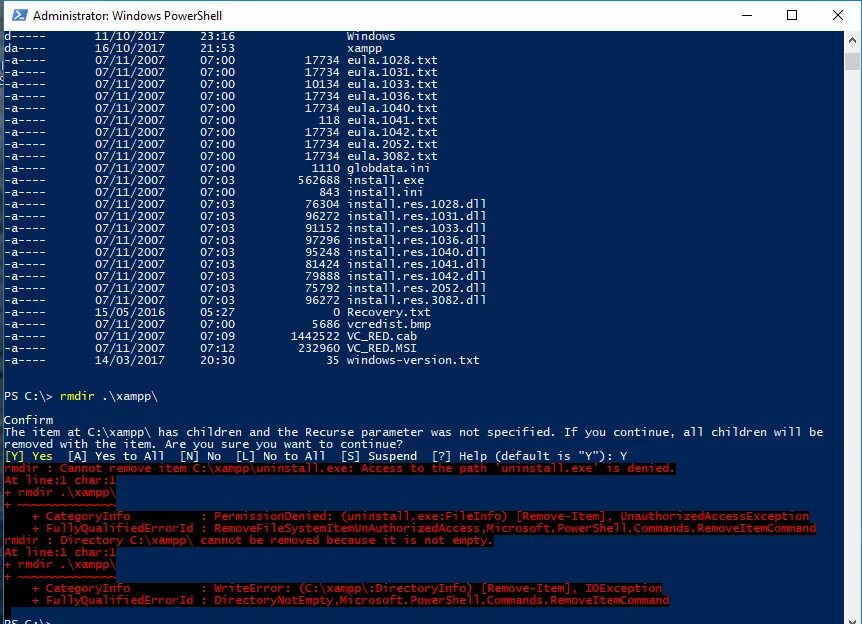
Task: Click the file name VC_RED.MSI
Action: click(382, 349)
